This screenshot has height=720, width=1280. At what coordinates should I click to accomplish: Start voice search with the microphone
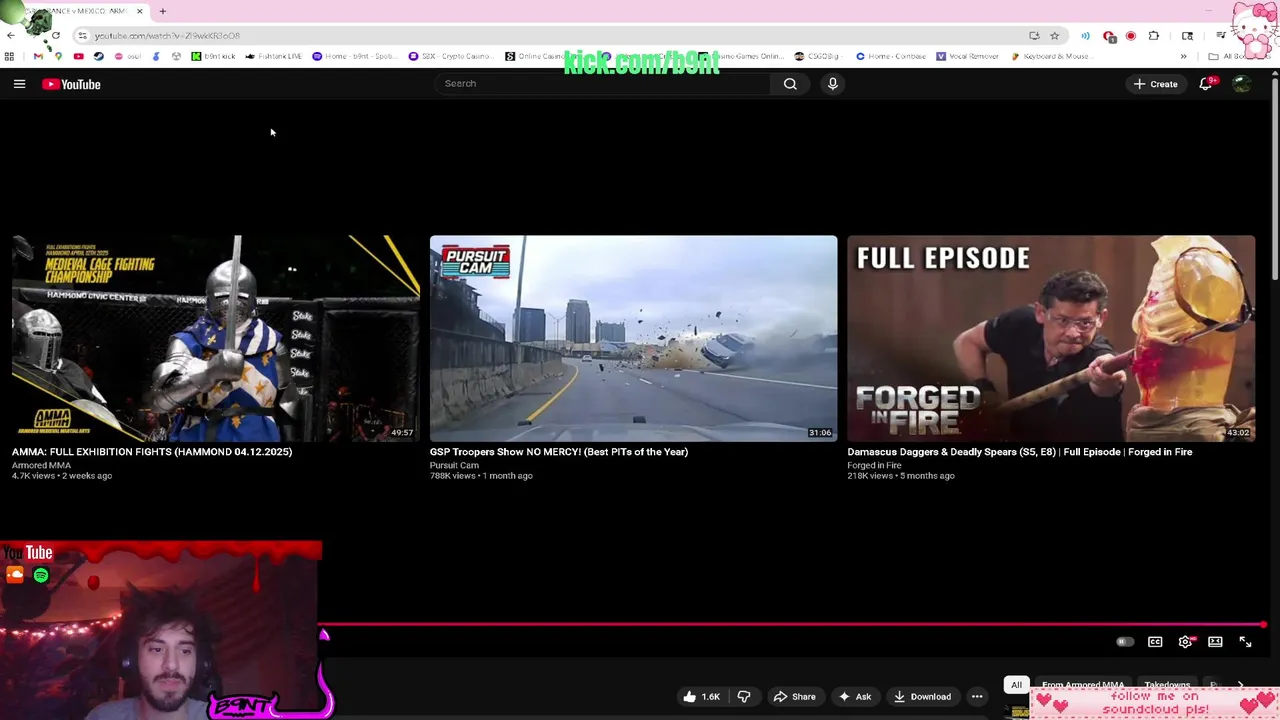coord(832,84)
